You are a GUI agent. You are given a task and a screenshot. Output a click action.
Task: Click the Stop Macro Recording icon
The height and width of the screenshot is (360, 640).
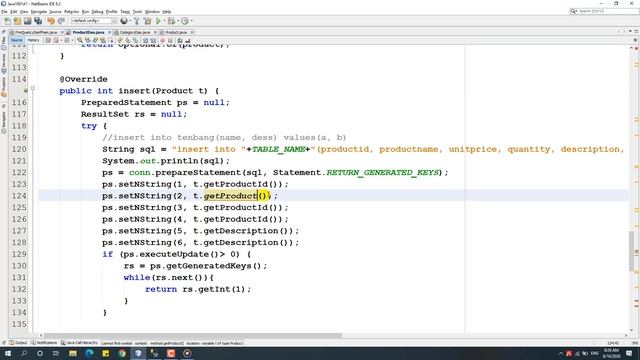tap(170, 40)
